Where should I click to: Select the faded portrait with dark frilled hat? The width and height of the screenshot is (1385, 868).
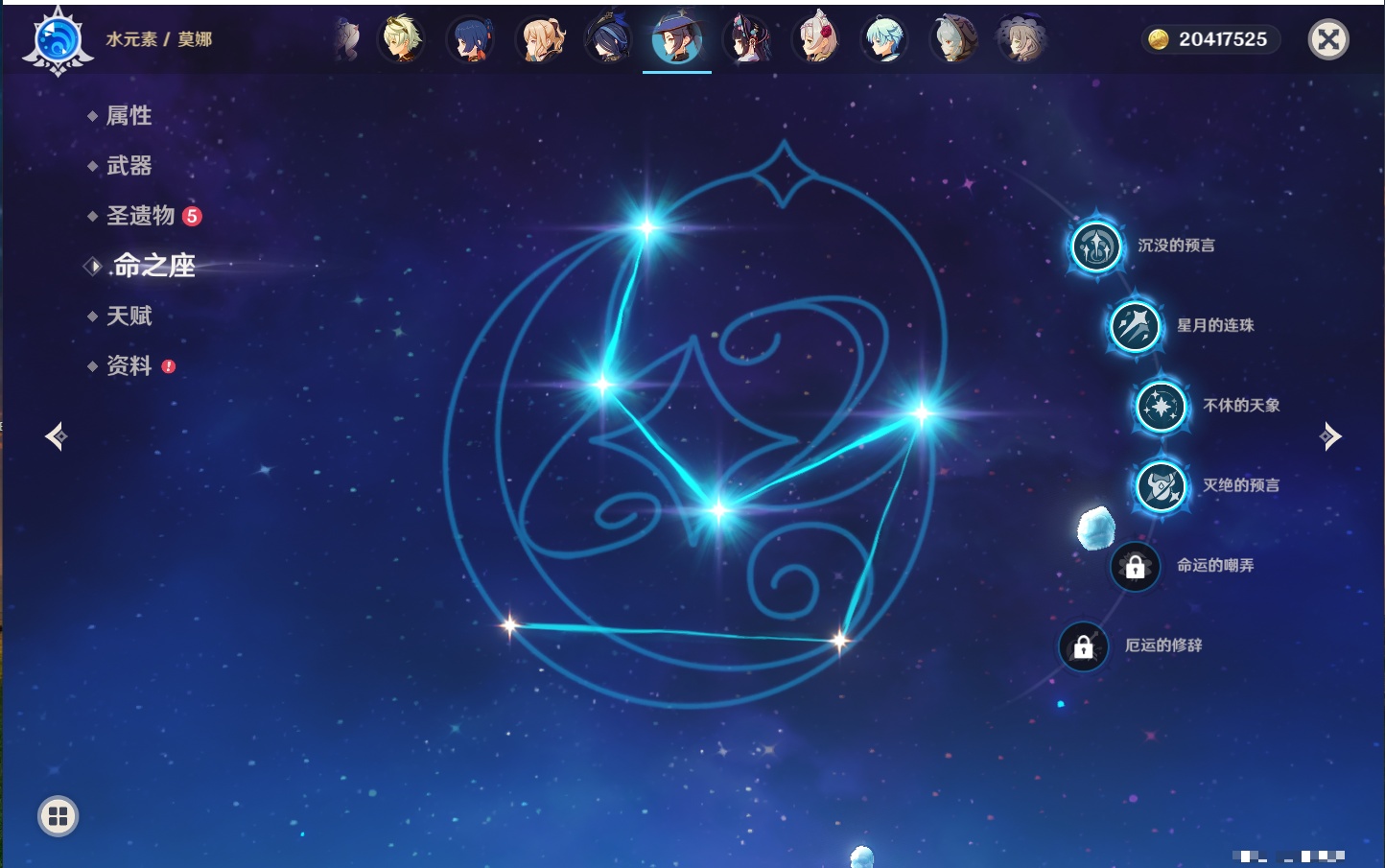[x=1021, y=39]
